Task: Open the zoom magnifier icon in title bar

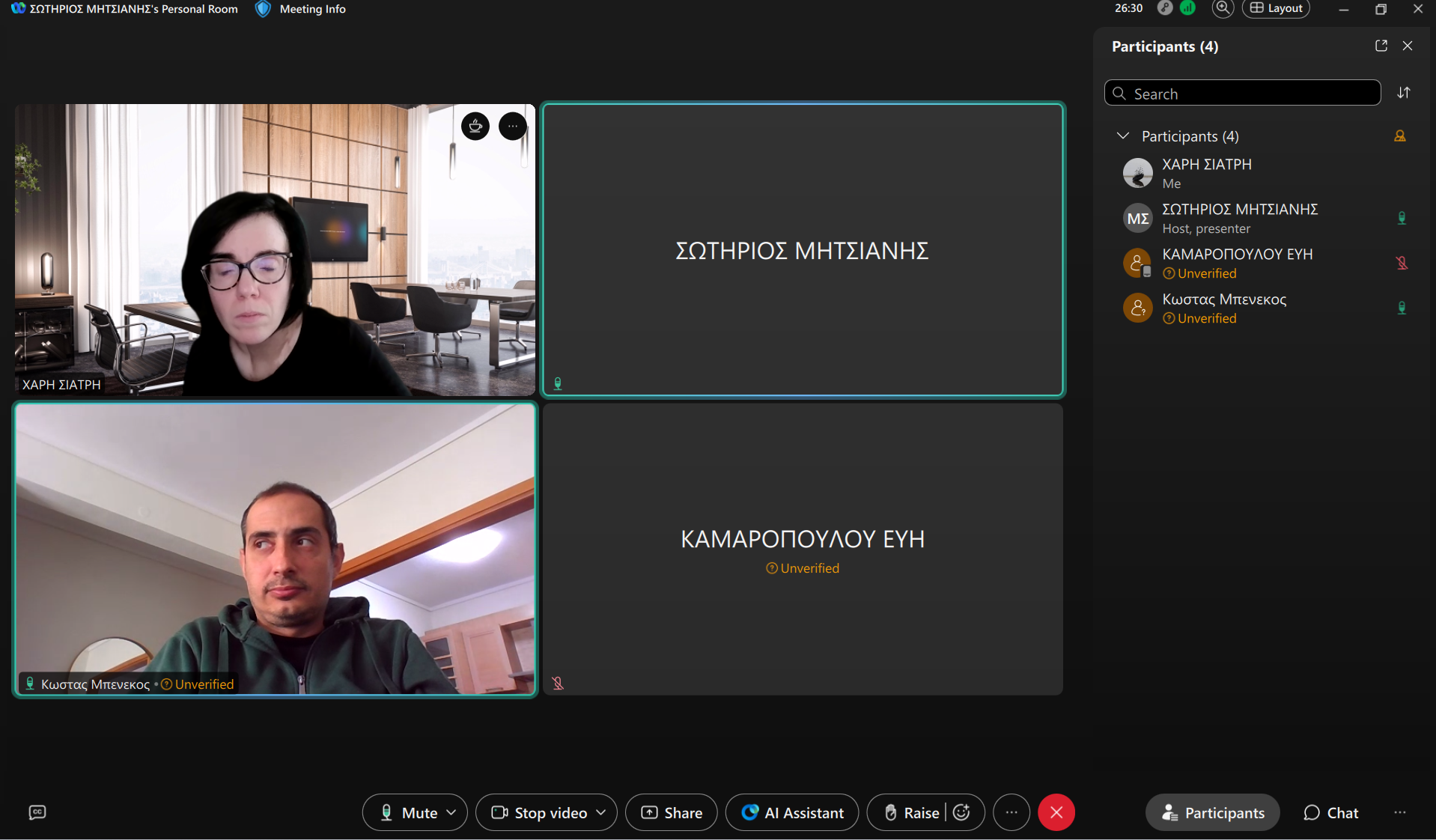Action: [1223, 8]
